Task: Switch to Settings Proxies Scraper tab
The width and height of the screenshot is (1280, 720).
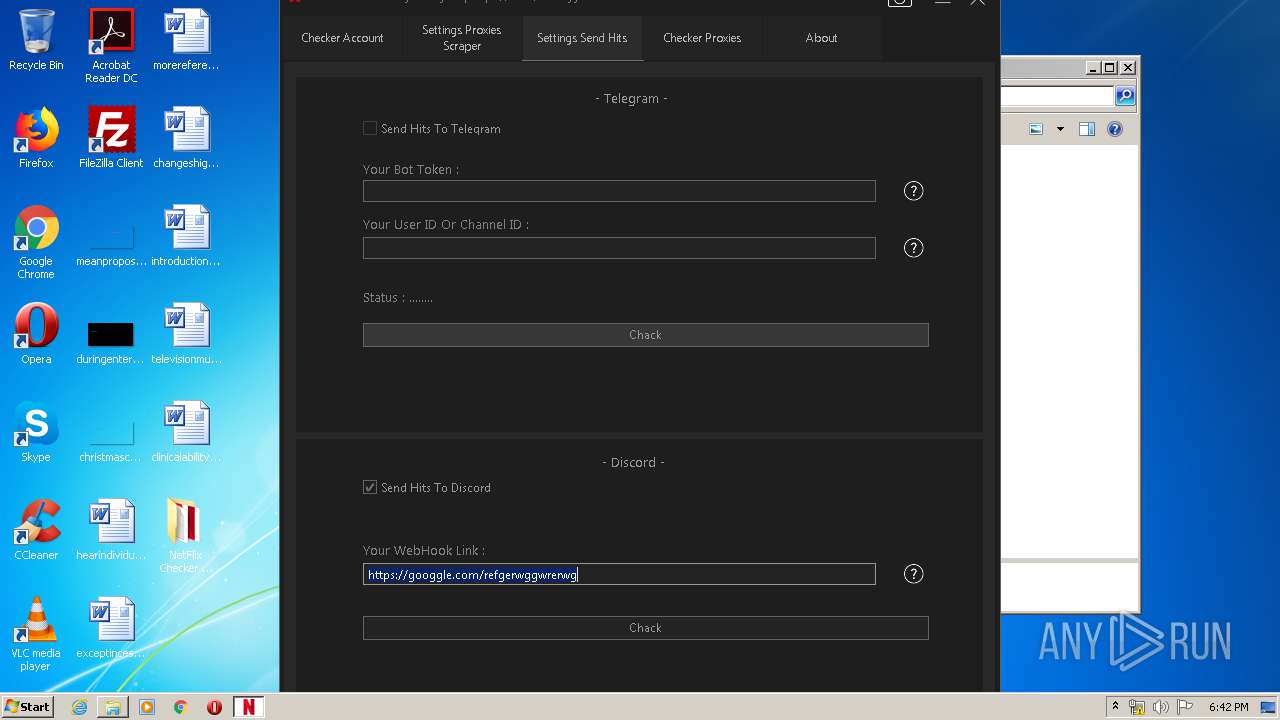Action: pyautogui.click(x=462, y=38)
